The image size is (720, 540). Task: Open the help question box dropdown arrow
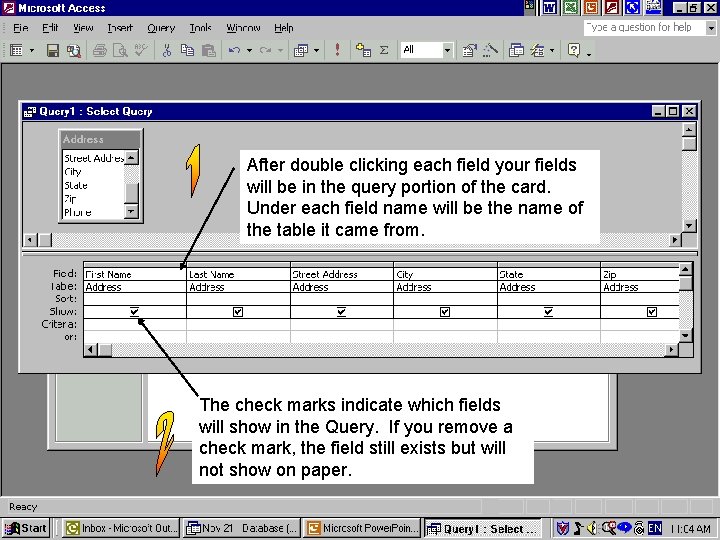click(711, 28)
